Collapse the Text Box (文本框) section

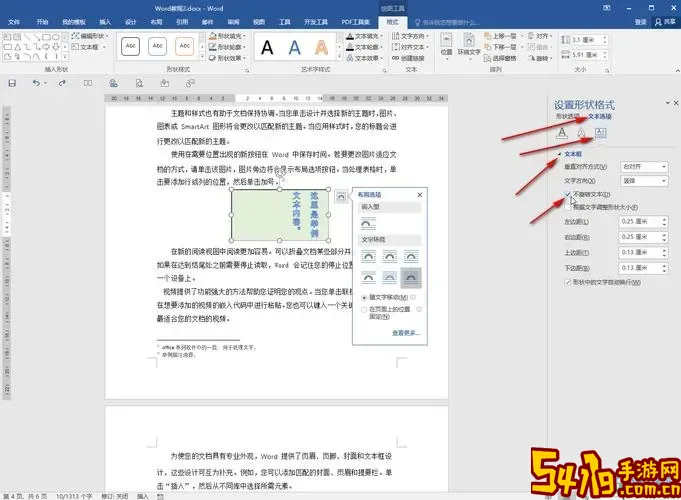tap(559, 154)
